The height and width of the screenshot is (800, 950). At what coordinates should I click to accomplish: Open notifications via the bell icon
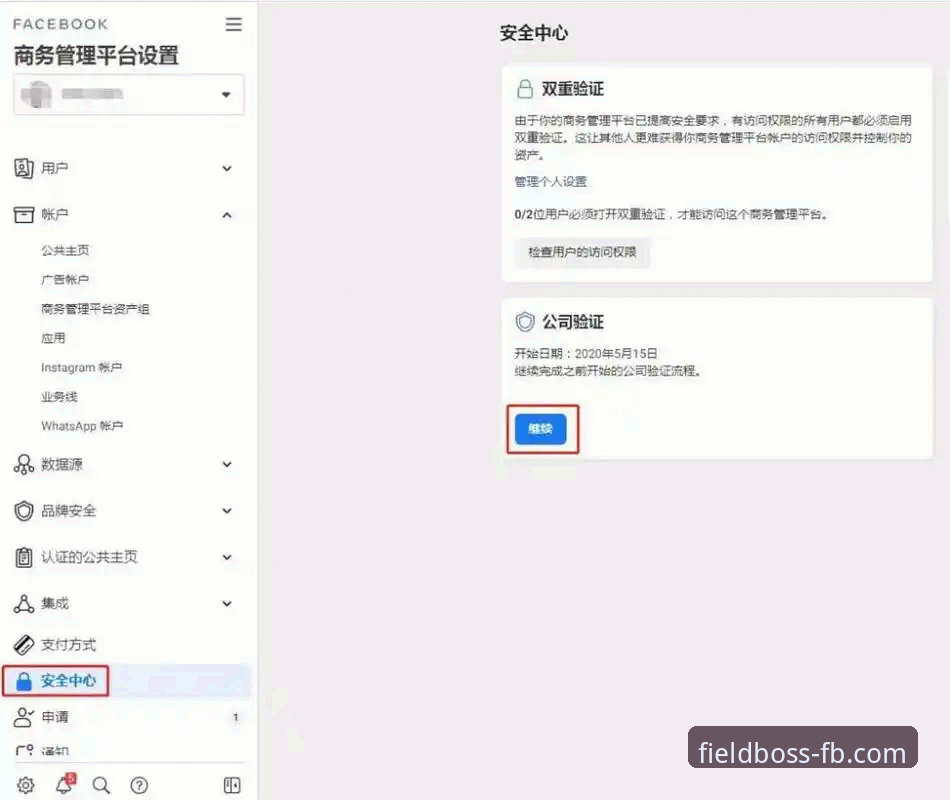[x=63, y=785]
